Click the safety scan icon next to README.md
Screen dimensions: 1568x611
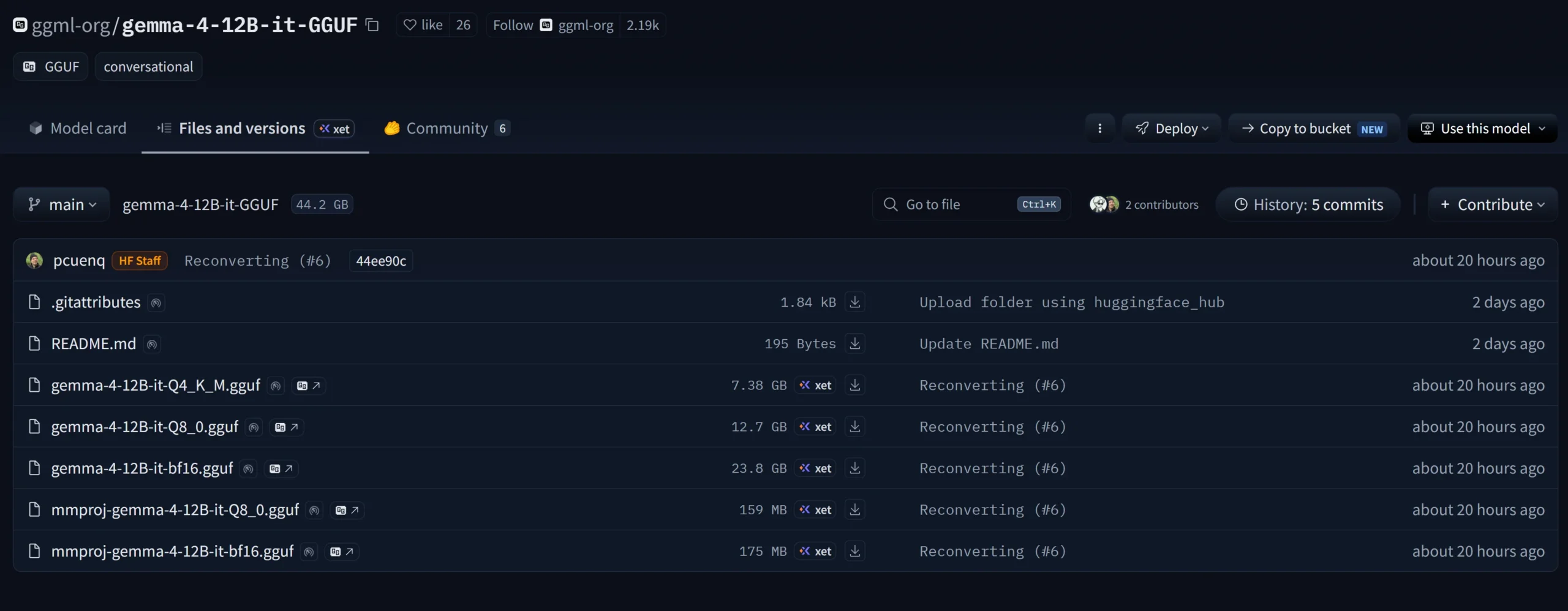pos(152,345)
